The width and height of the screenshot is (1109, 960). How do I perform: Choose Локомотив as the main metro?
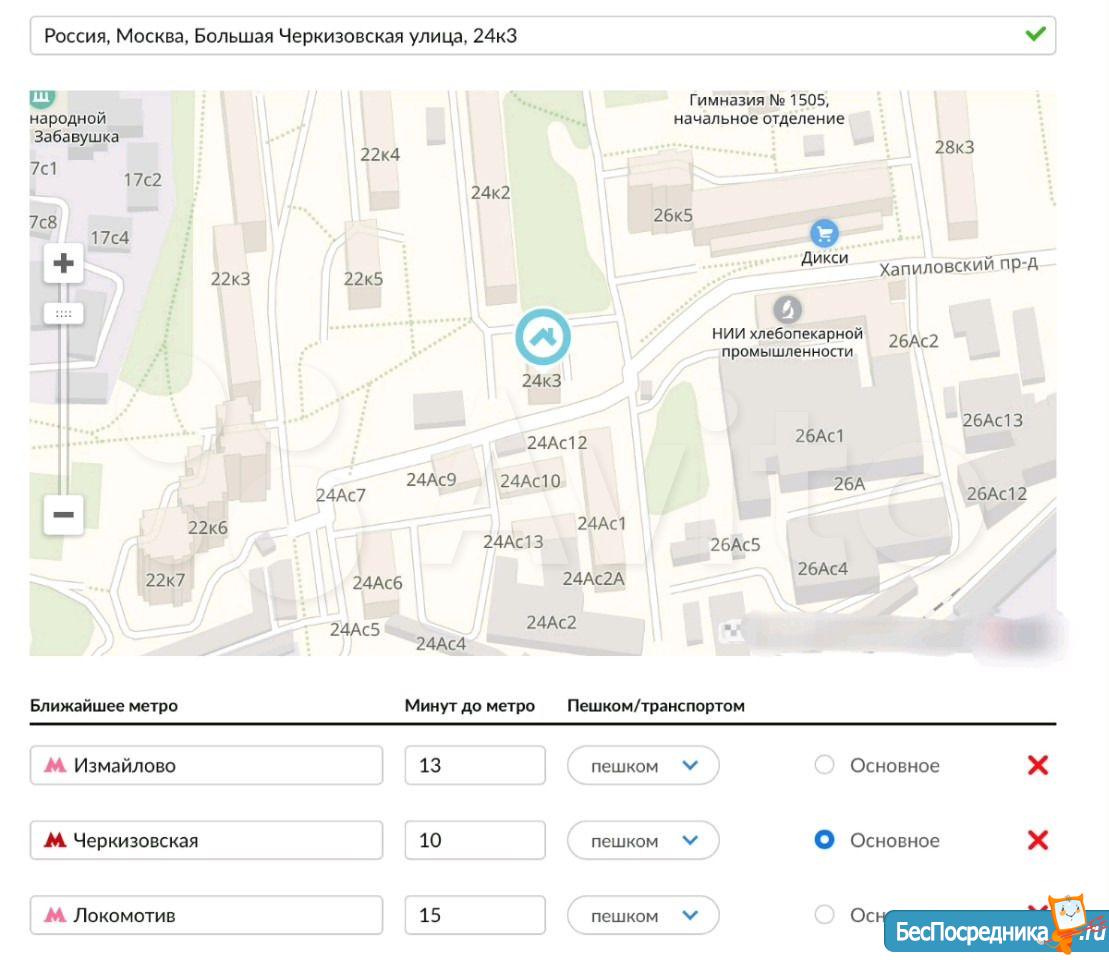pos(824,915)
